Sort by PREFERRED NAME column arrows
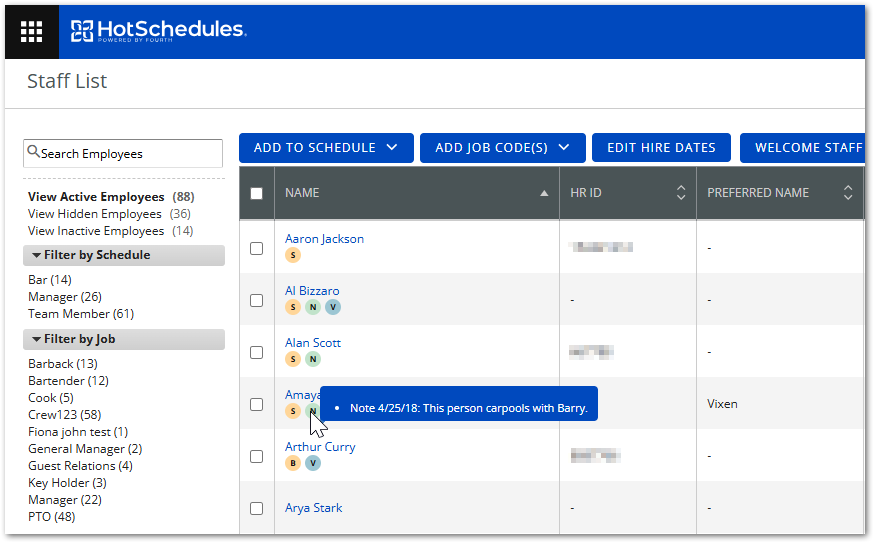The width and height of the screenshot is (874, 543). (848, 193)
